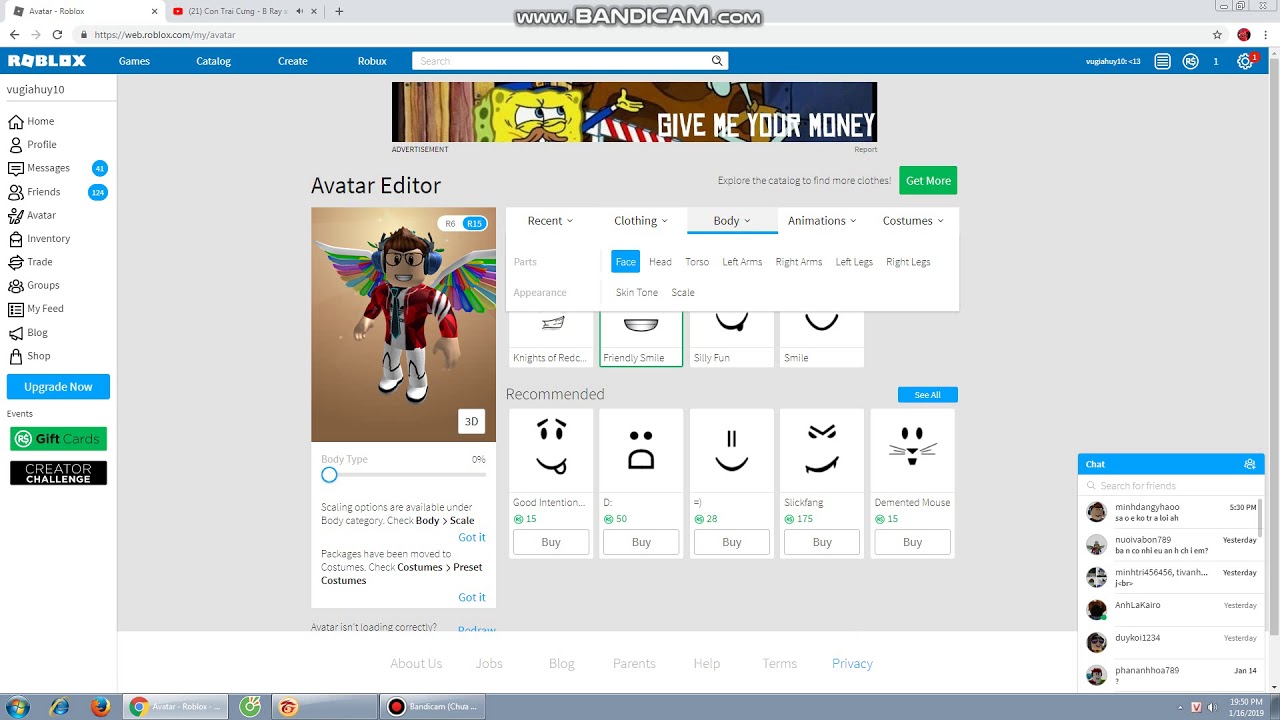The image size is (1280, 720).
Task: Open Shop in the sidebar
Action: coord(29,356)
